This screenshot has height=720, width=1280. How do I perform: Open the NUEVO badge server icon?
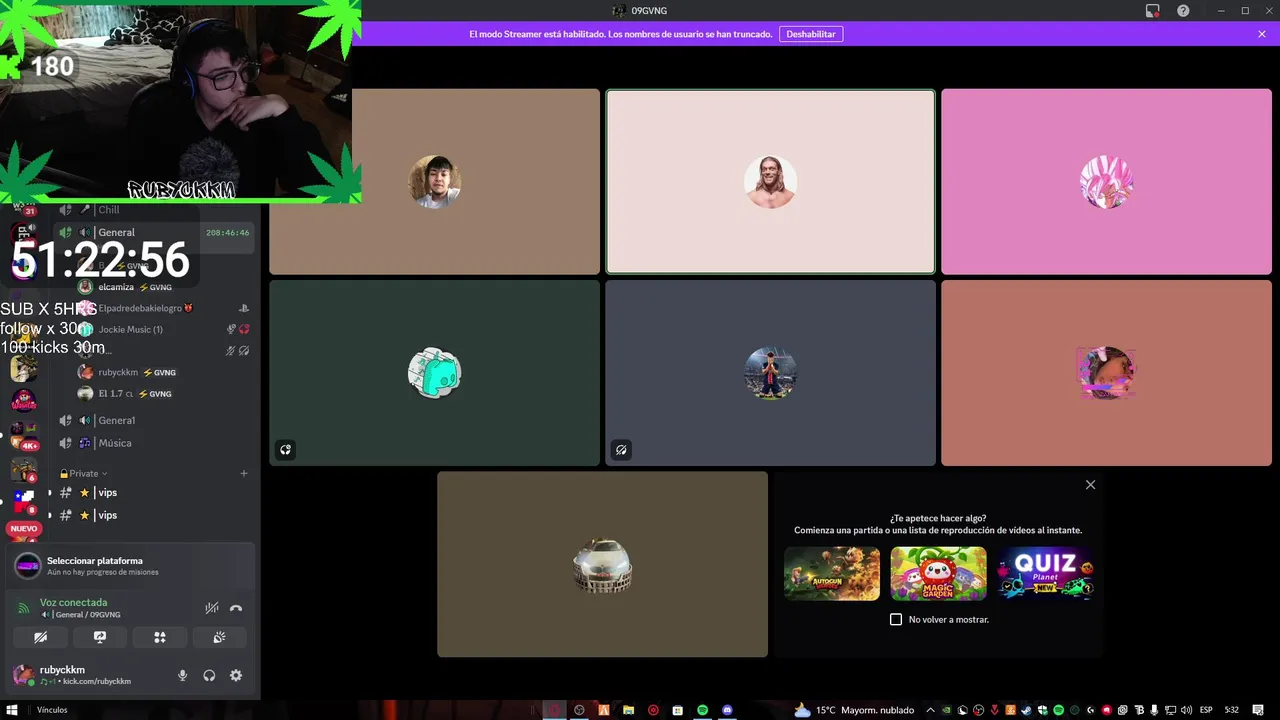[24, 529]
